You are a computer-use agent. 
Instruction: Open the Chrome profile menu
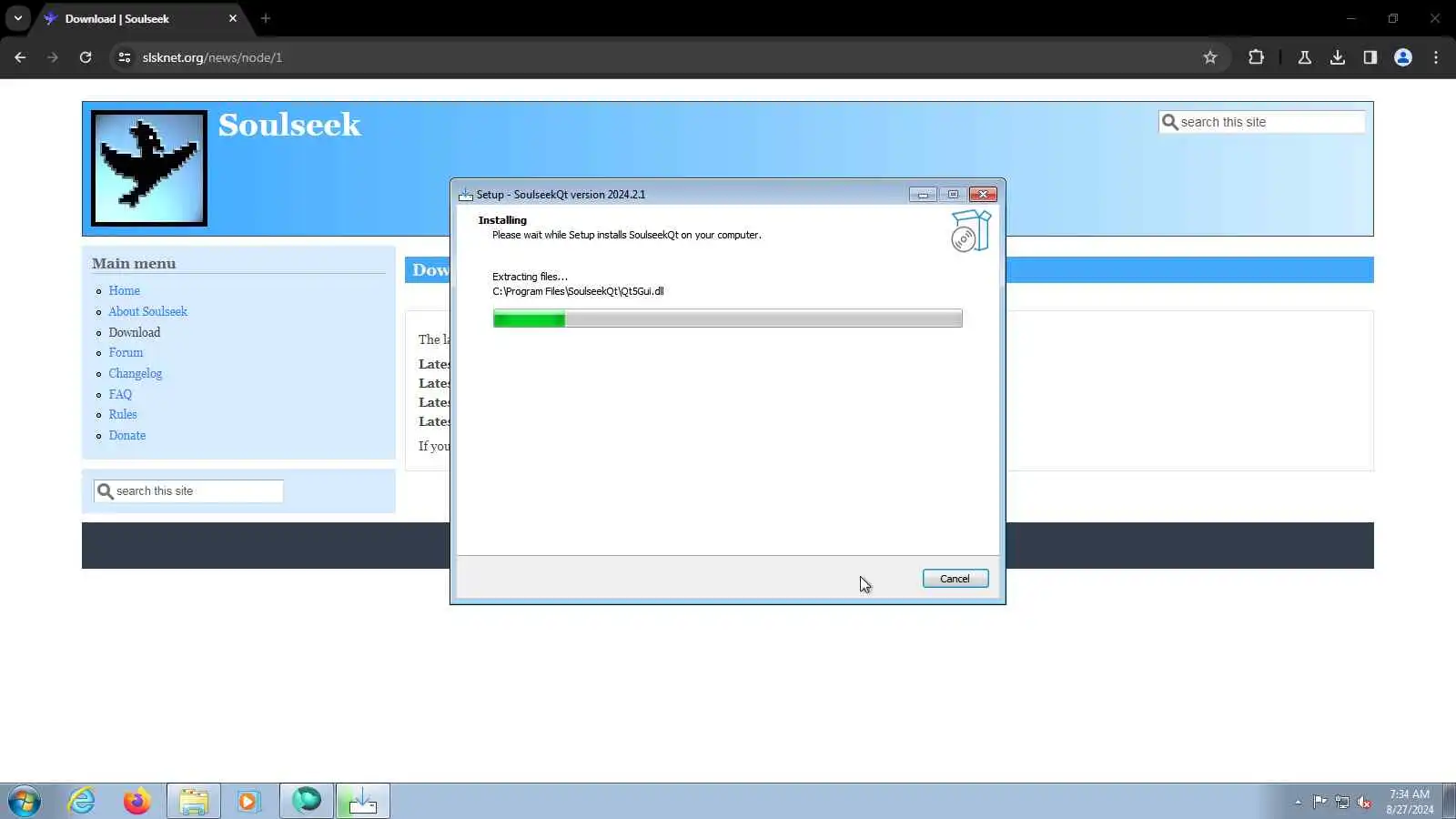(x=1403, y=57)
